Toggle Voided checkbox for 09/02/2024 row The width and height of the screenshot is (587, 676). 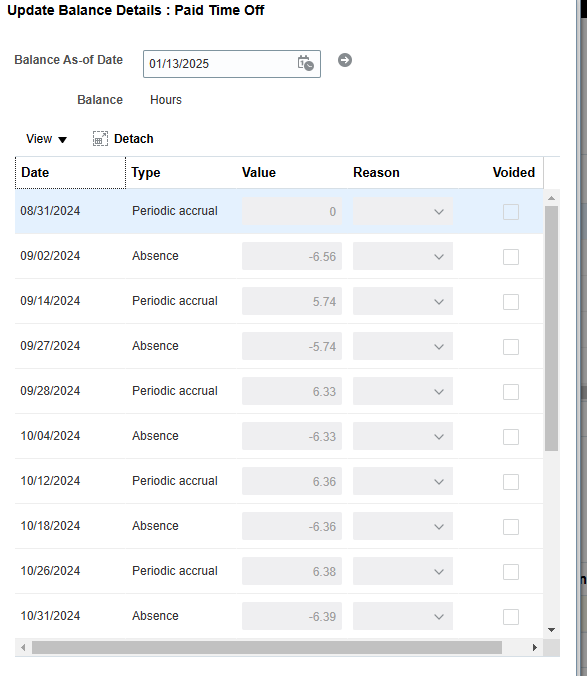[511, 257]
